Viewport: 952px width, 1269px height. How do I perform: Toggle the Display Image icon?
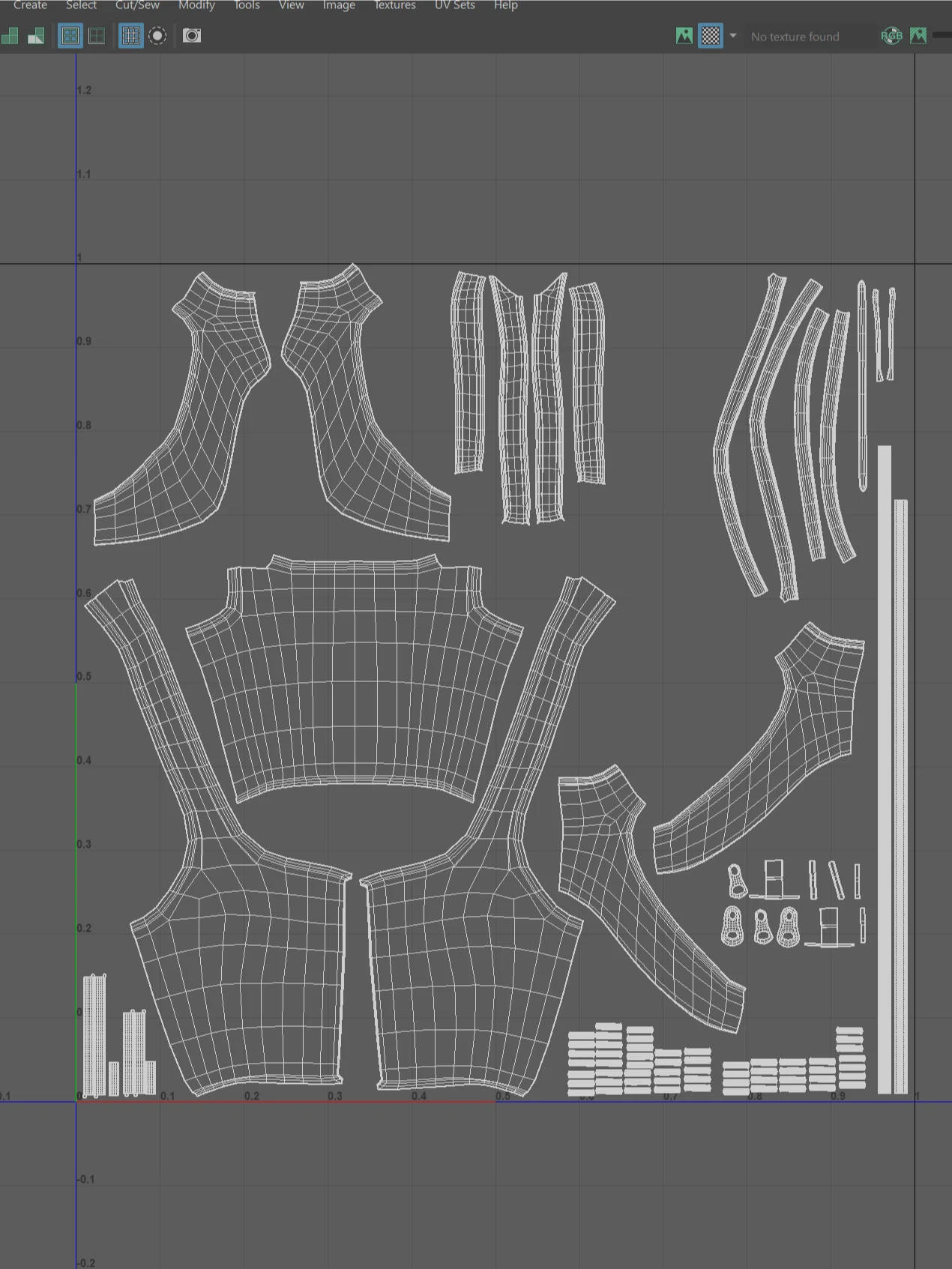tap(684, 35)
